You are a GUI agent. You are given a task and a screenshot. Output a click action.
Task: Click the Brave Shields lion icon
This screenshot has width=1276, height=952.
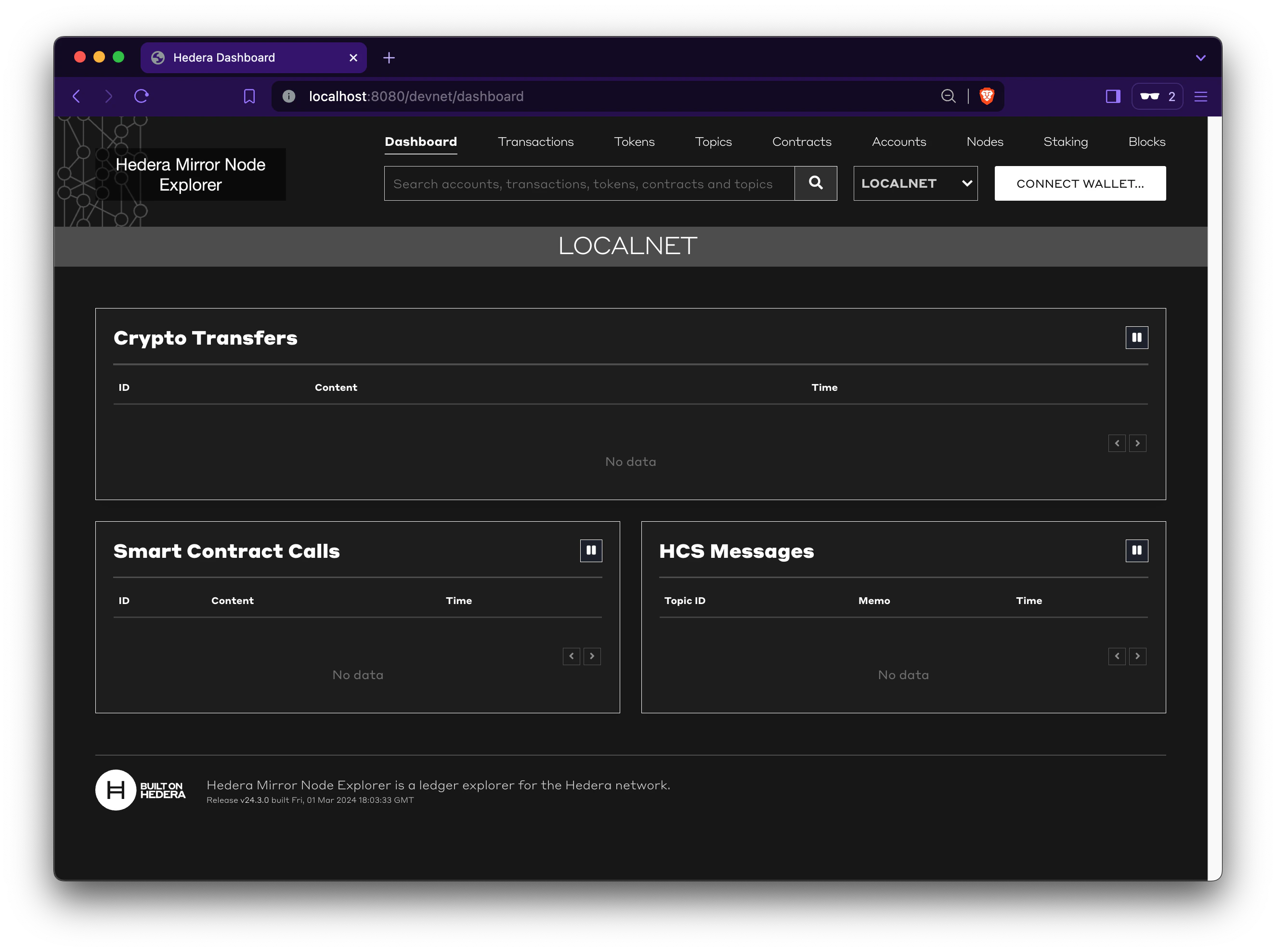[x=987, y=96]
